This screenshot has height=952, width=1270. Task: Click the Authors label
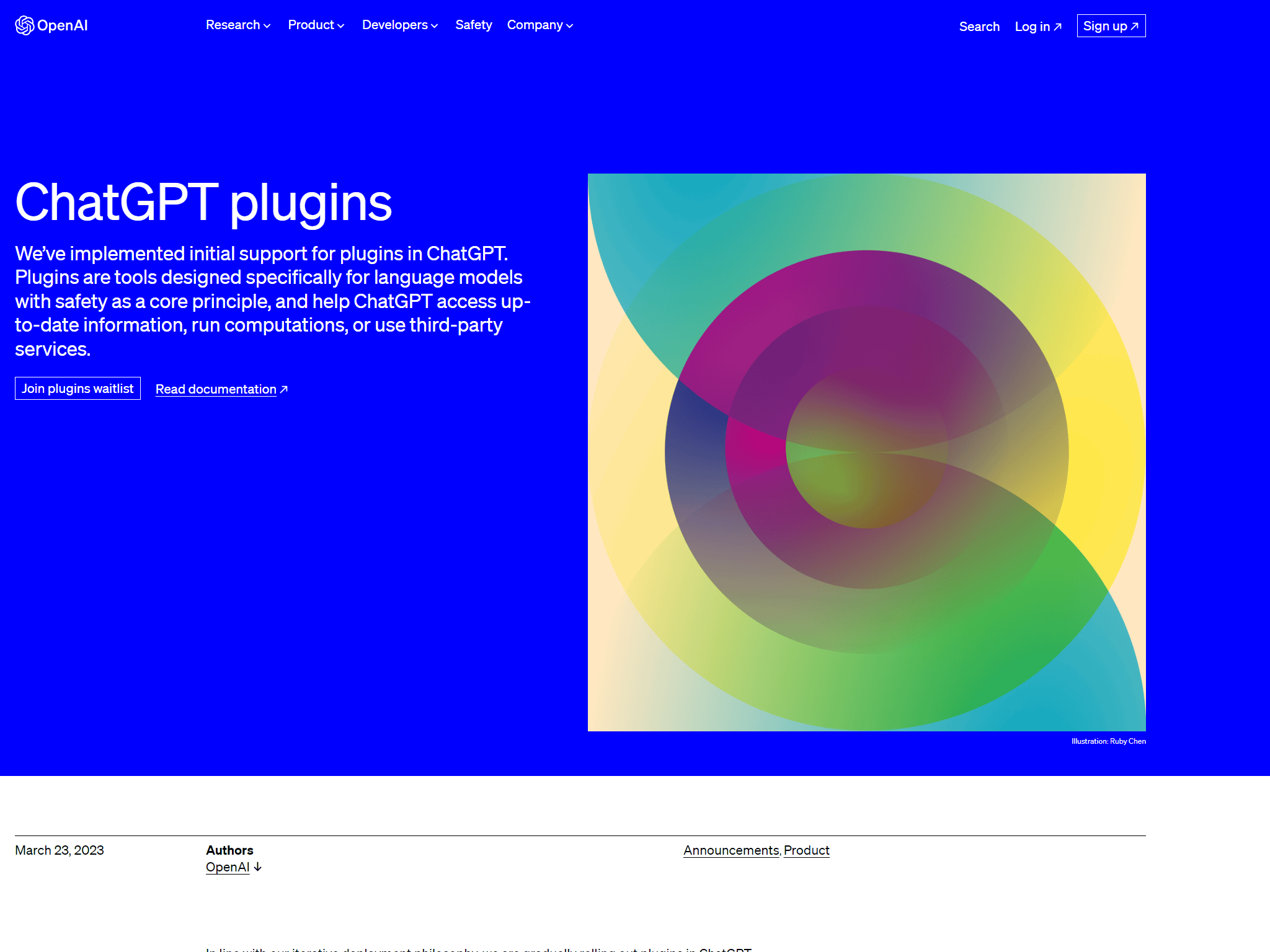point(229,850)
